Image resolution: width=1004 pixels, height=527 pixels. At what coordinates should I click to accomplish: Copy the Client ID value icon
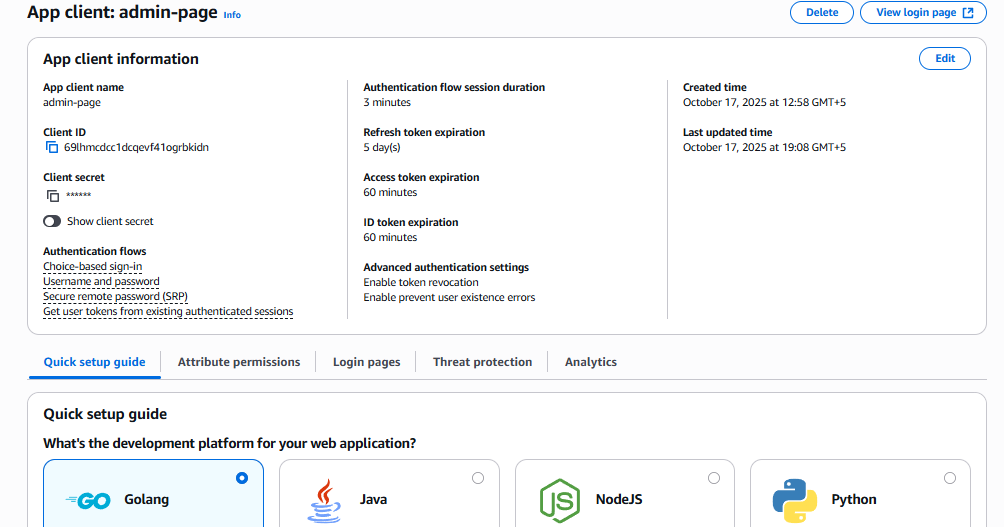[52, 147]
